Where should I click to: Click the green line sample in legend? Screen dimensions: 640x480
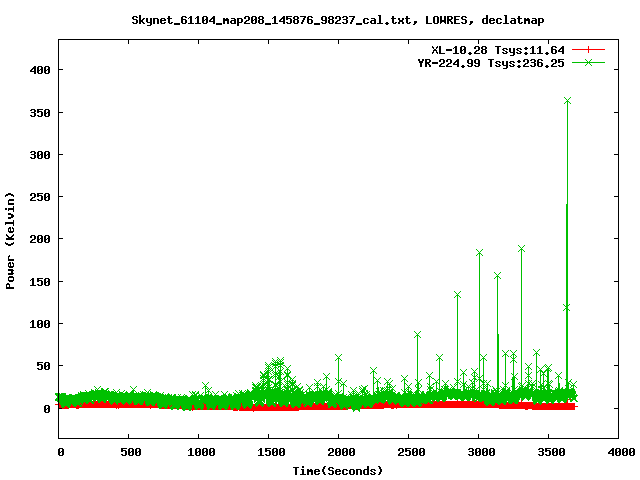point(589,62)
